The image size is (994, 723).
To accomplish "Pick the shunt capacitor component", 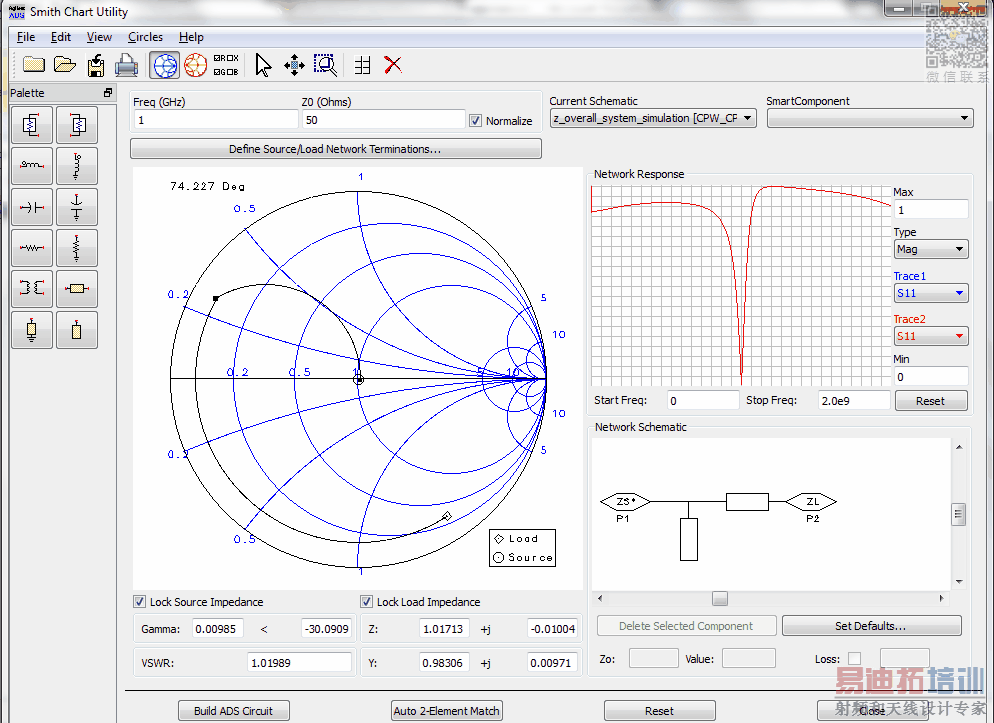I will (x=77, y=207).
